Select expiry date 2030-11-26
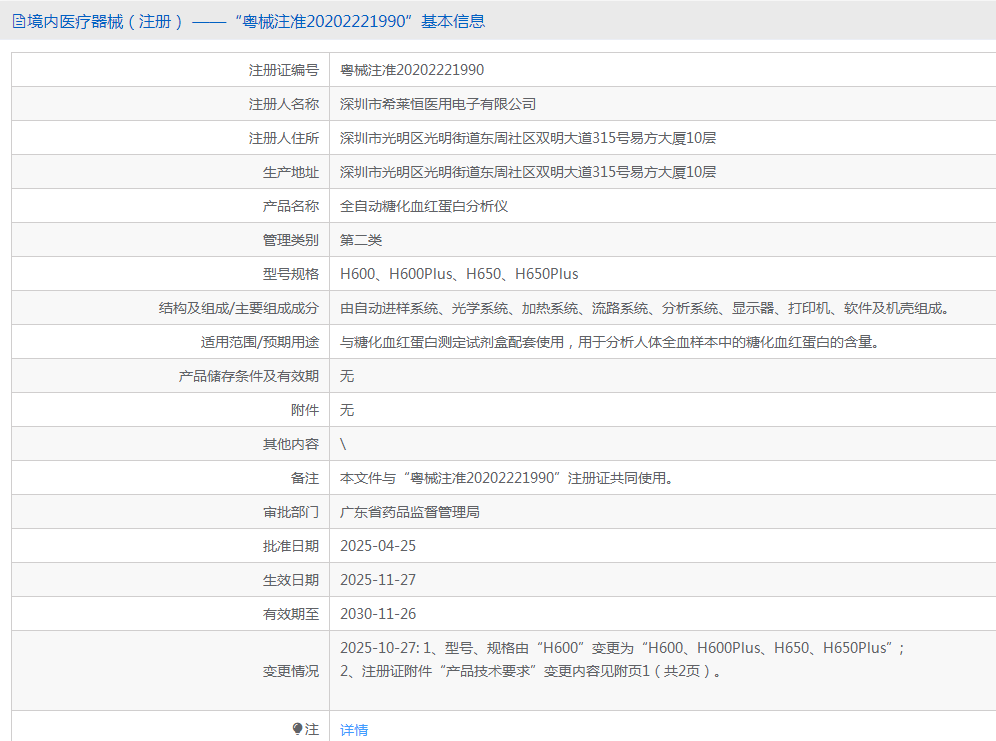This screenshot has height=741, width=996. (378, 614)
